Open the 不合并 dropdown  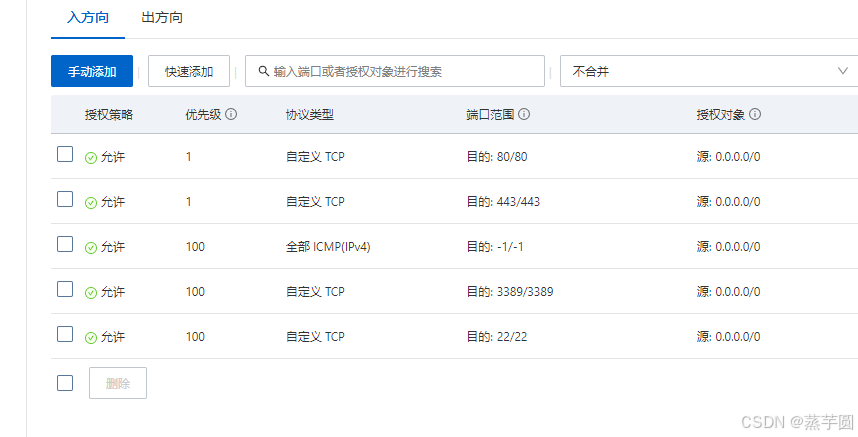pos(709,71)
